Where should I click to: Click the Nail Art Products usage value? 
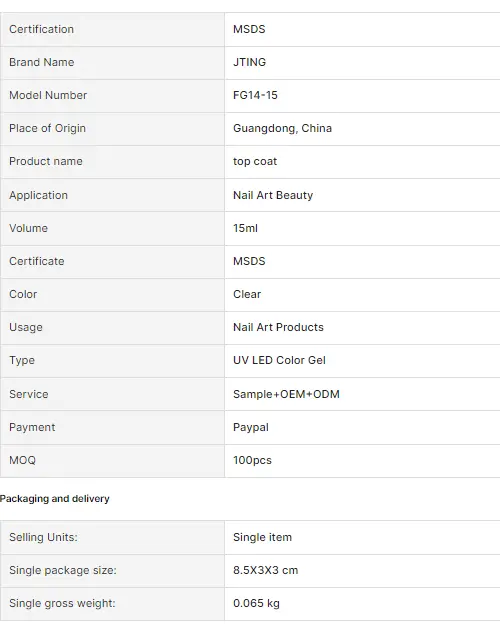[278, 327]
